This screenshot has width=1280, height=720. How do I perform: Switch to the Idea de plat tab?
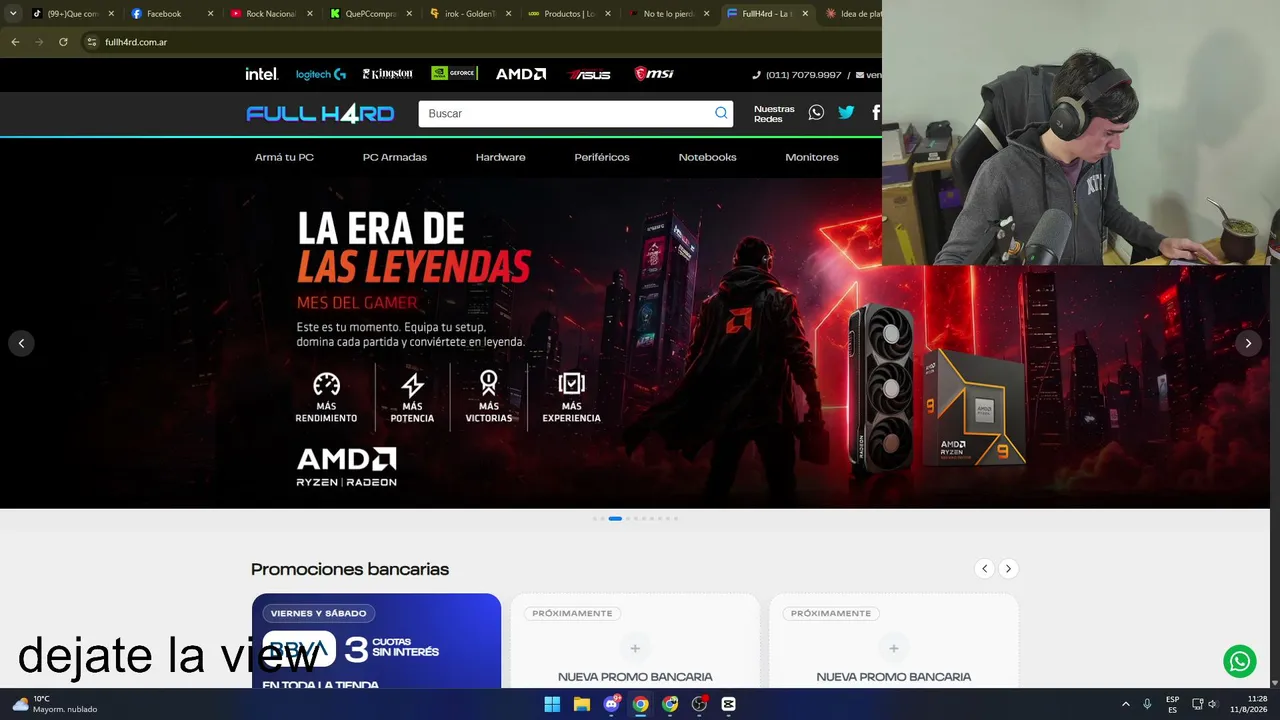coord(850,14)
